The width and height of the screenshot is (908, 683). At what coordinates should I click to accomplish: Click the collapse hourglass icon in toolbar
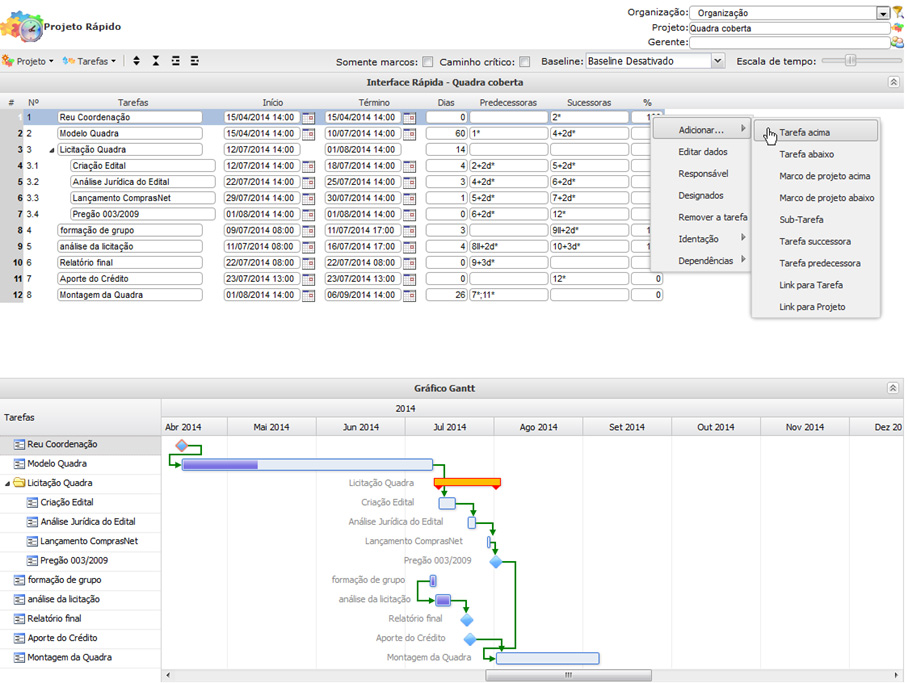click(156, 61)
